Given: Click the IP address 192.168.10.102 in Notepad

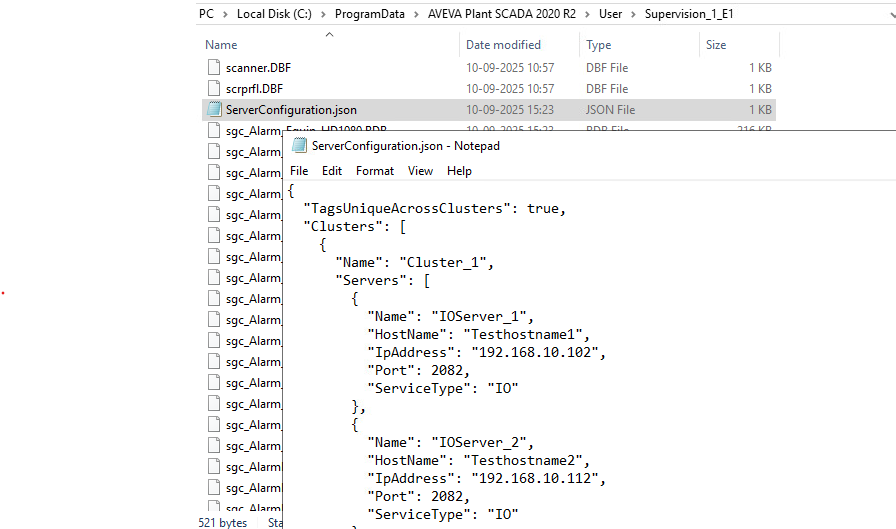Looking at the screenshot, I should (x=535, y=352).
